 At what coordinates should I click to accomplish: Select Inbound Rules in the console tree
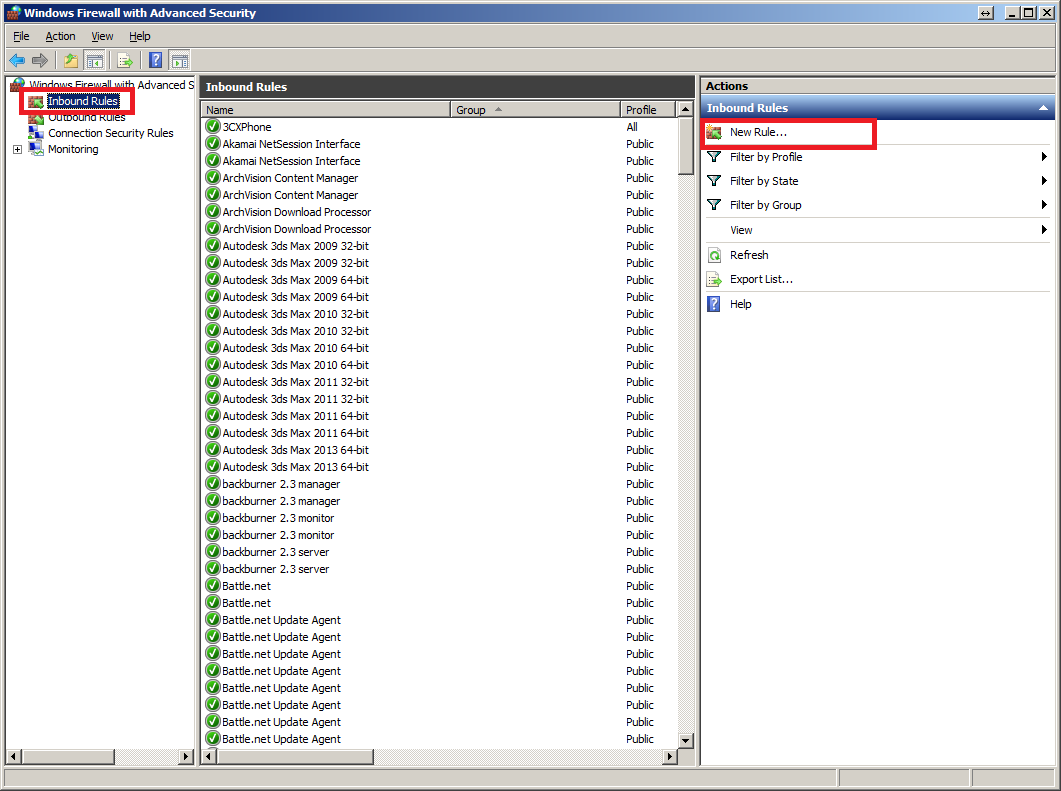click(x=83, y=101)
